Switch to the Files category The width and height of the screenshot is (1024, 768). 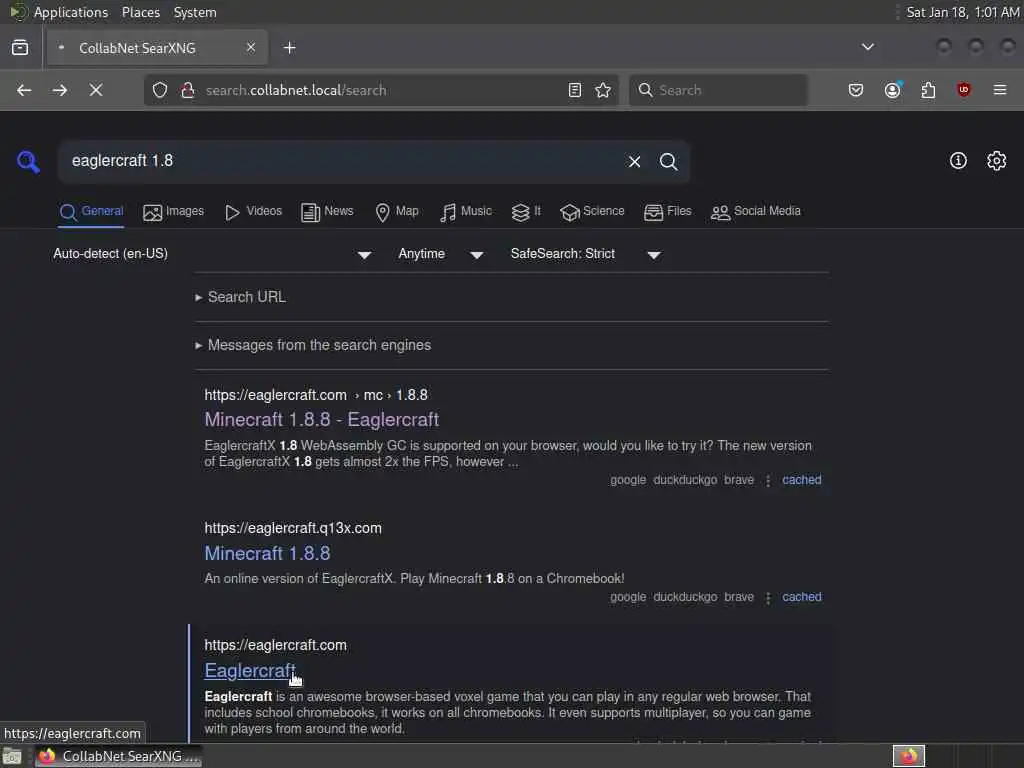[x=667, y=212]
